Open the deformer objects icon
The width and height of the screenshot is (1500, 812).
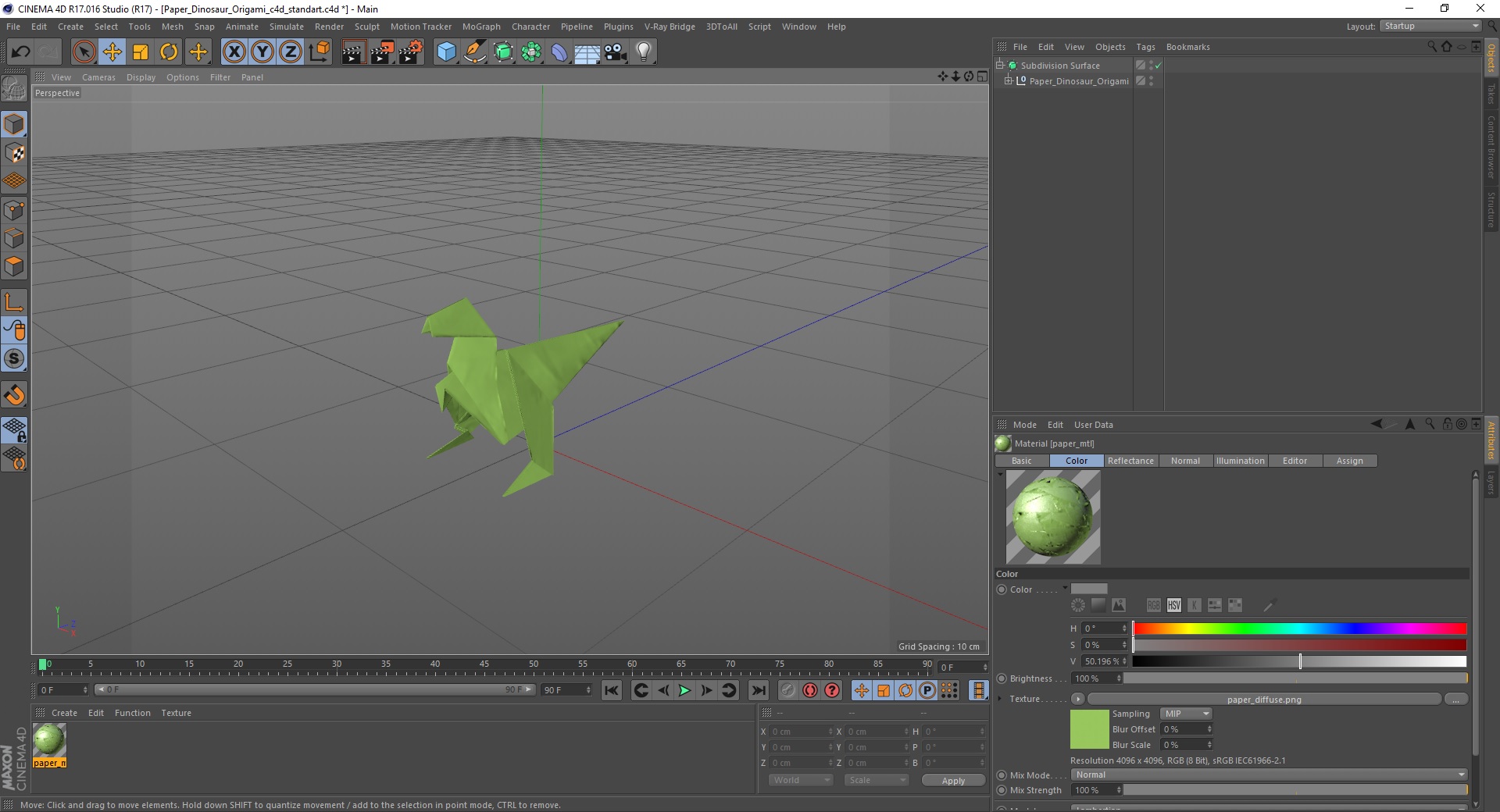coord(559,52)
